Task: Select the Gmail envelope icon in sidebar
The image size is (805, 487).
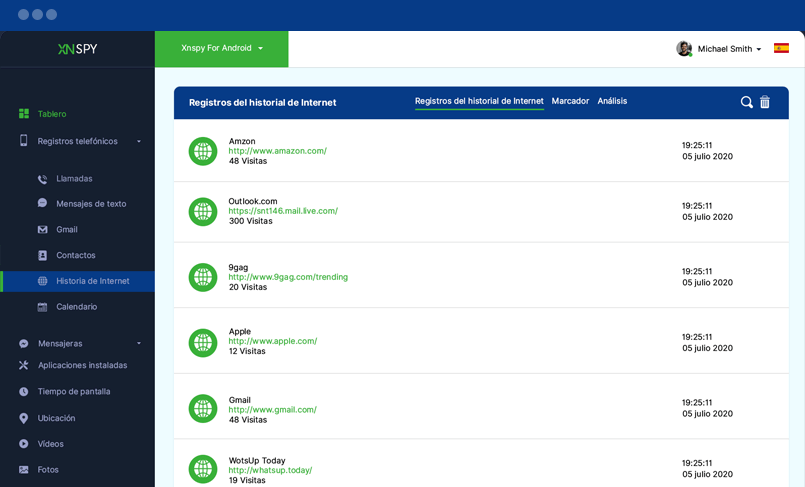Action: pos(42,230)
